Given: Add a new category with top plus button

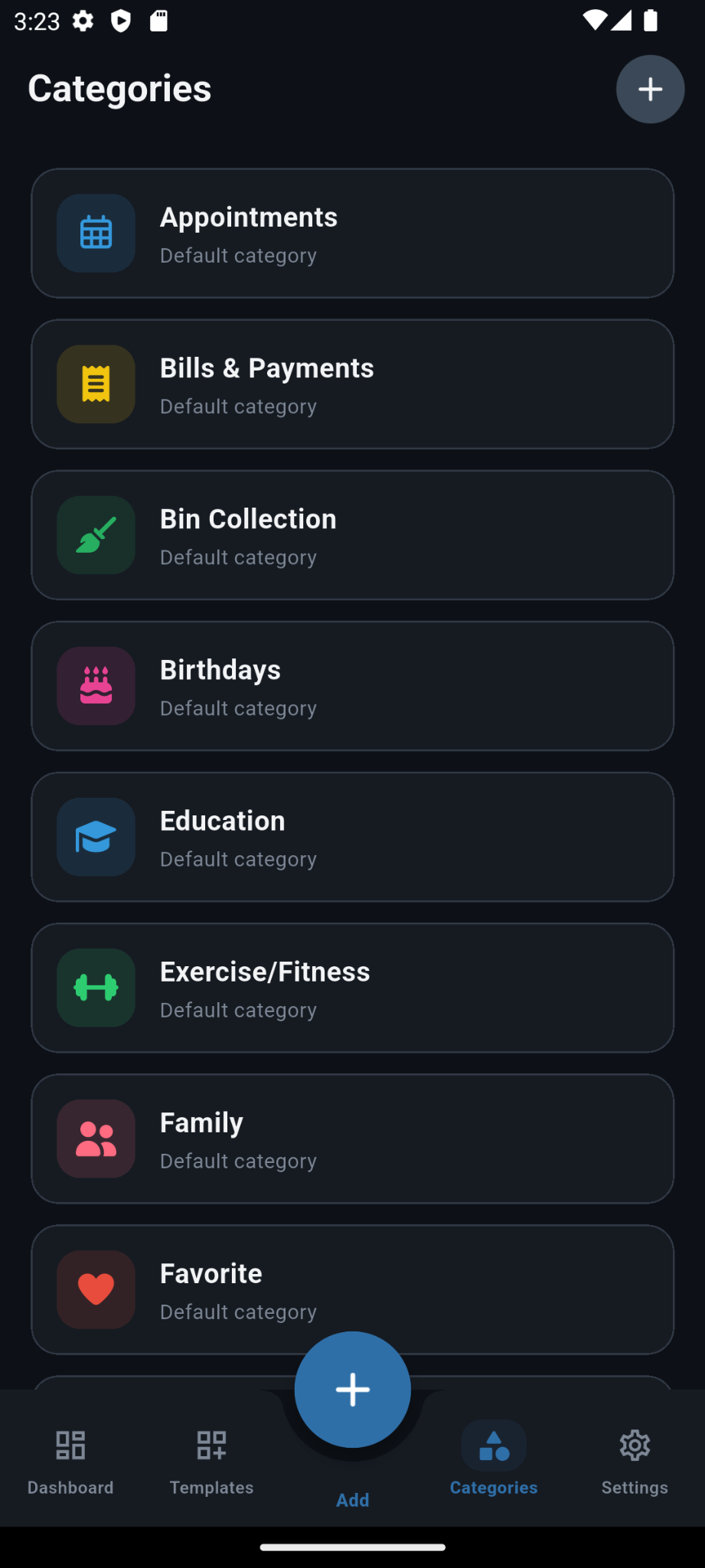Looking at the screenshot, I should pyautogui.click(x=650, y=89).
